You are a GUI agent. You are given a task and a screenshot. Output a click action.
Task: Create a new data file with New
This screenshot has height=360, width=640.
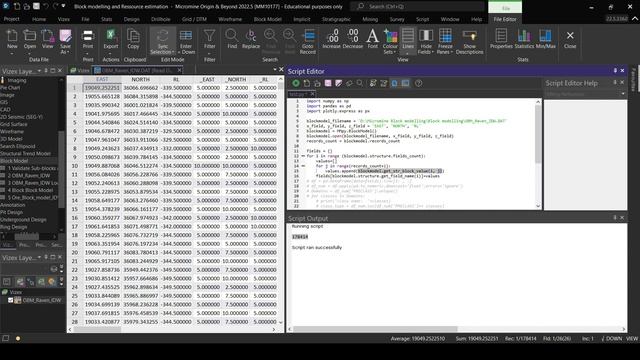[12, 41]
